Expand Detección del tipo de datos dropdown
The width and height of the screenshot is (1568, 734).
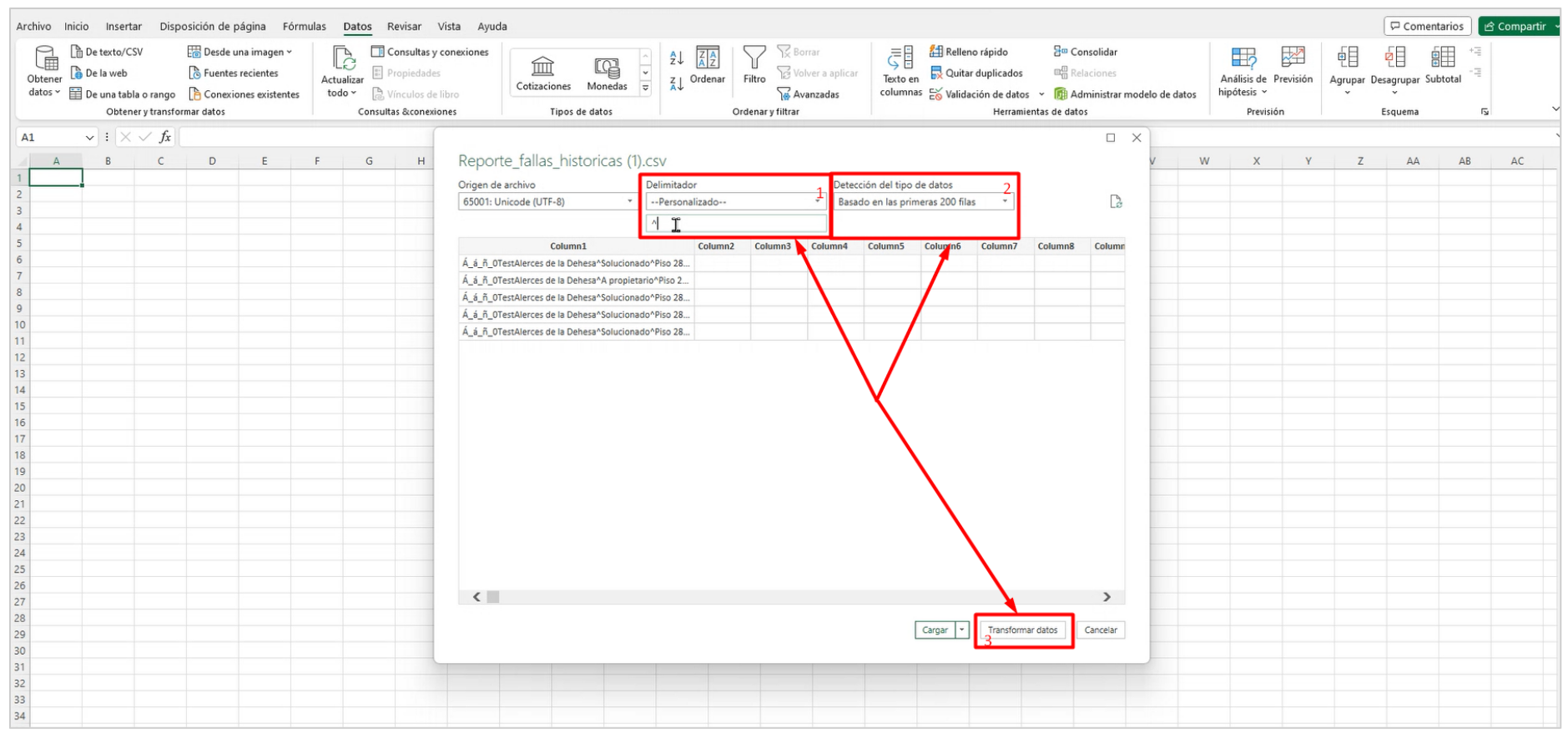[923, 202]
